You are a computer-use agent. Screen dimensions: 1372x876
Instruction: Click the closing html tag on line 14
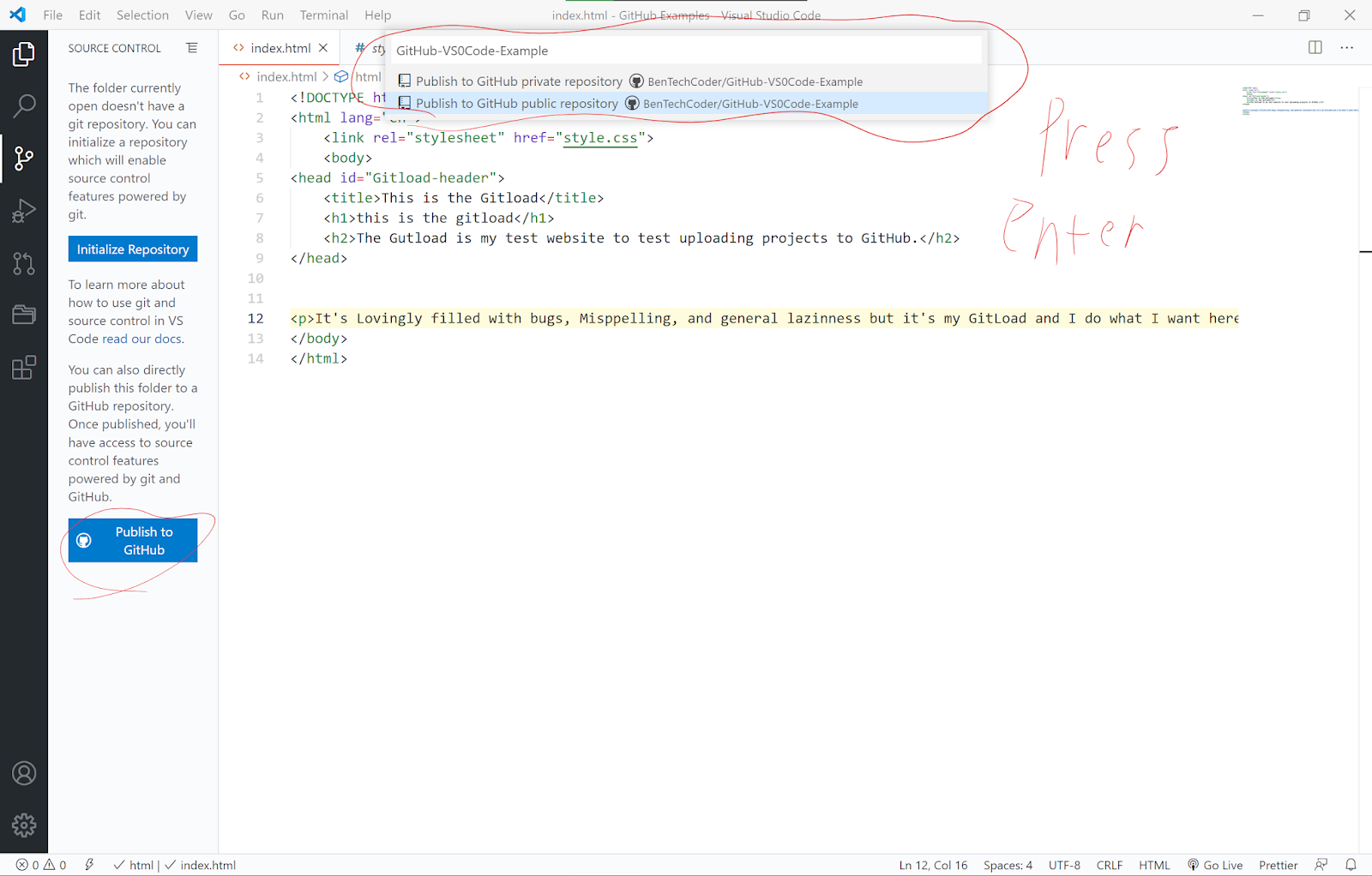pyautogui.click(x=319, y=358)
